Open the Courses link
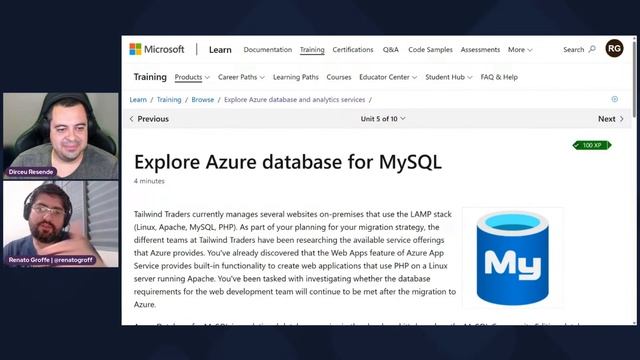 339,77
